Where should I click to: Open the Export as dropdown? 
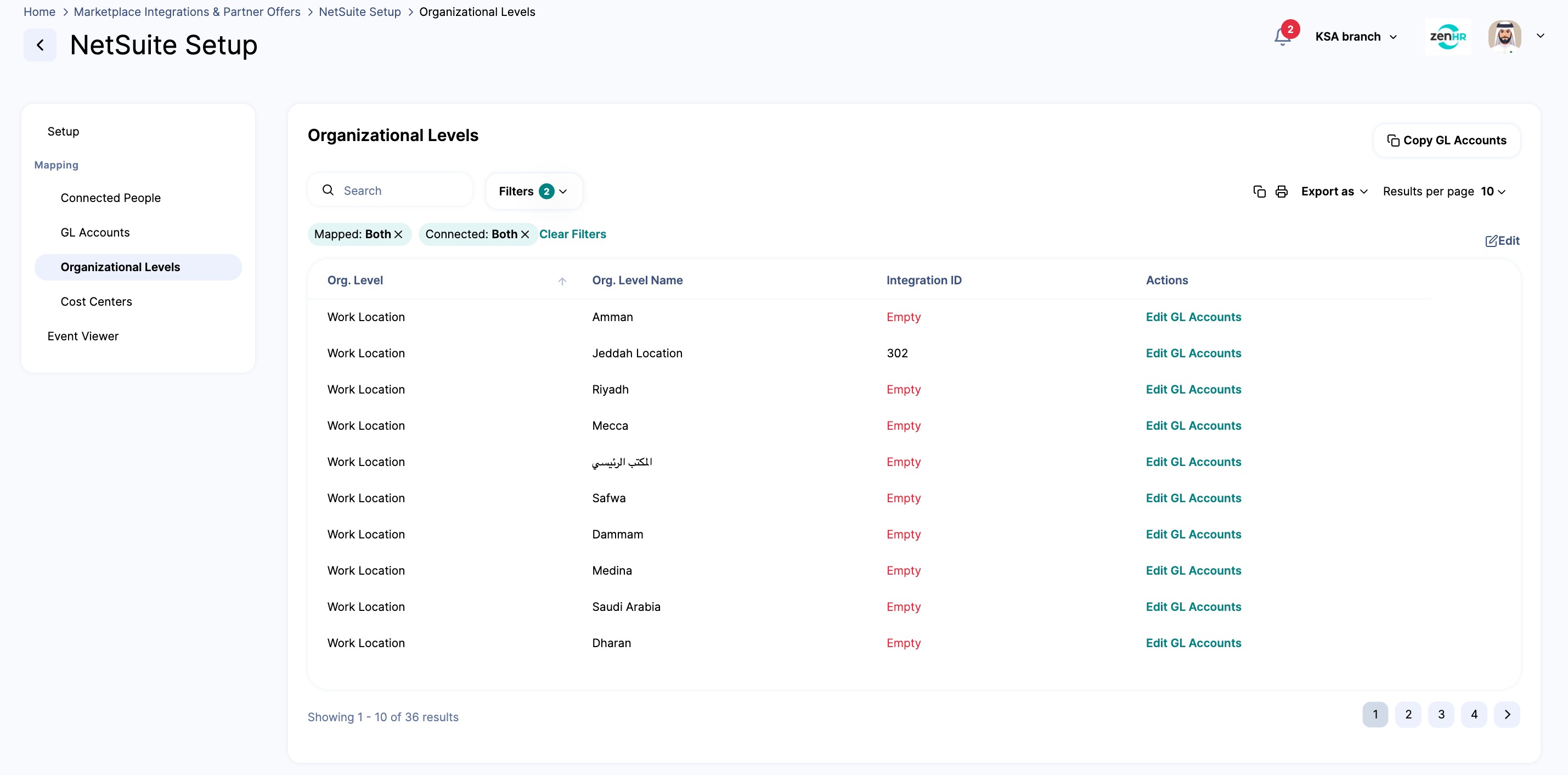1334,191
